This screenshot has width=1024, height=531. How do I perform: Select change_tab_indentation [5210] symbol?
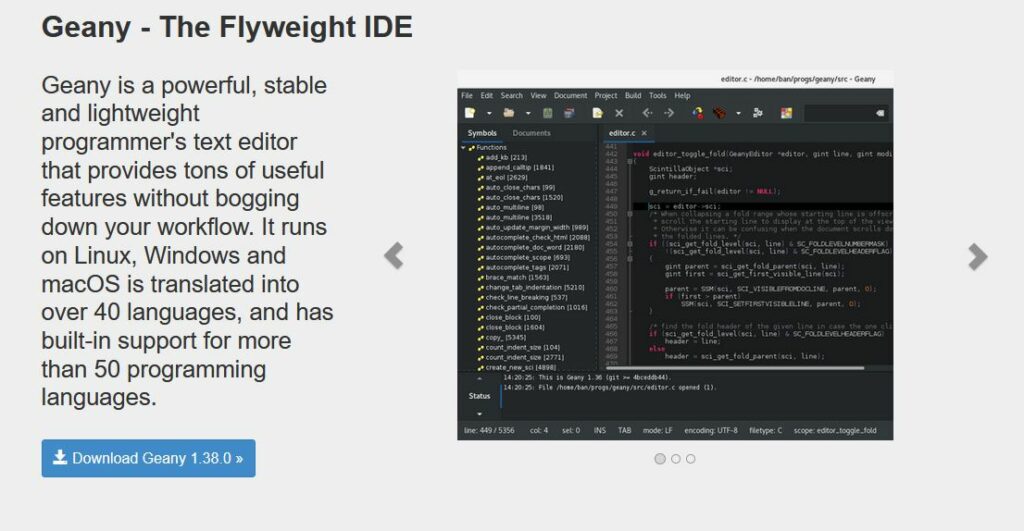click(535, 287)
